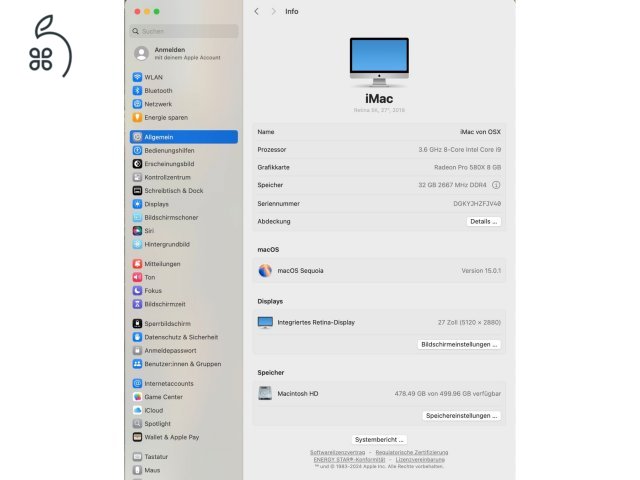Click 32 GB 2667 MHz DDR4 value

[452, 185]
